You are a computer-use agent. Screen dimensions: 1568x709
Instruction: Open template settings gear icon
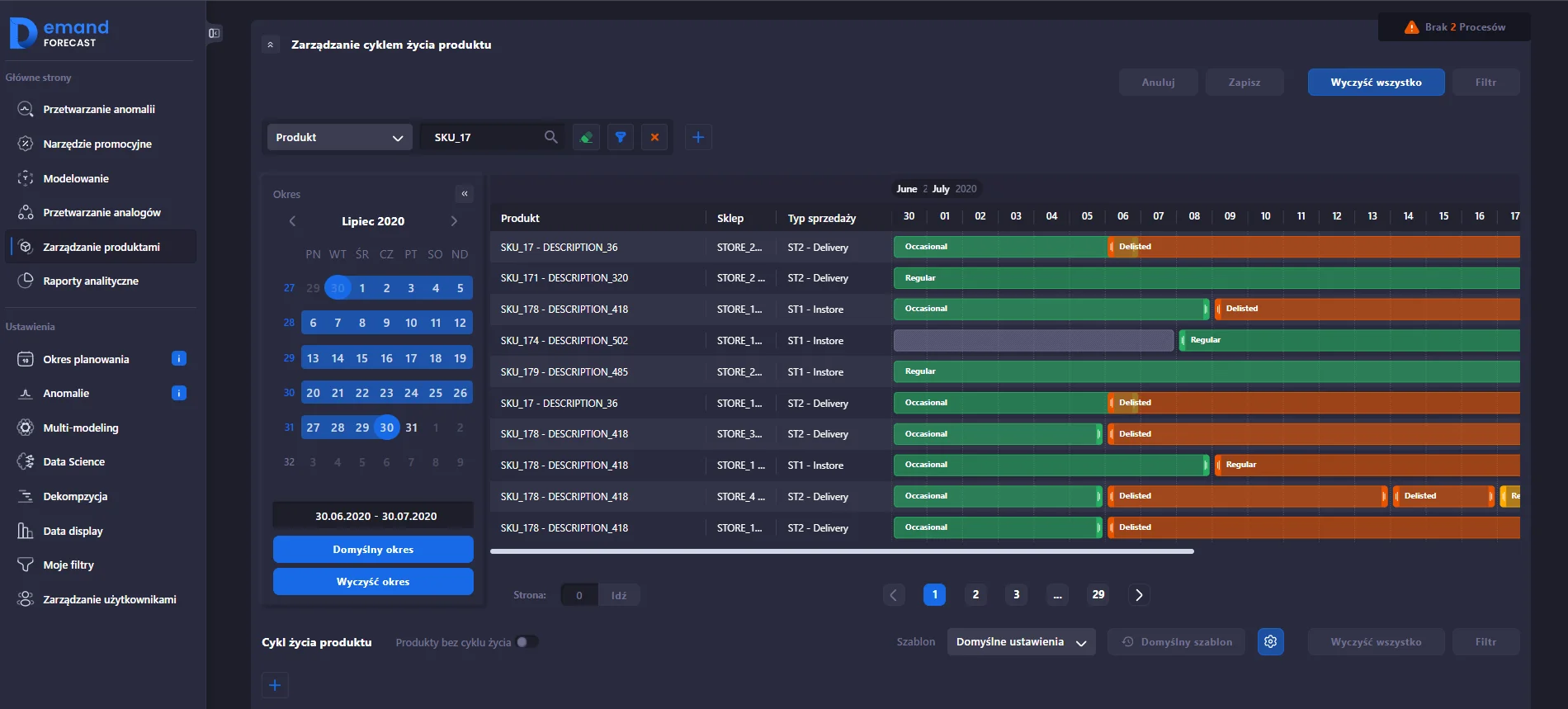click(1270, 641)
